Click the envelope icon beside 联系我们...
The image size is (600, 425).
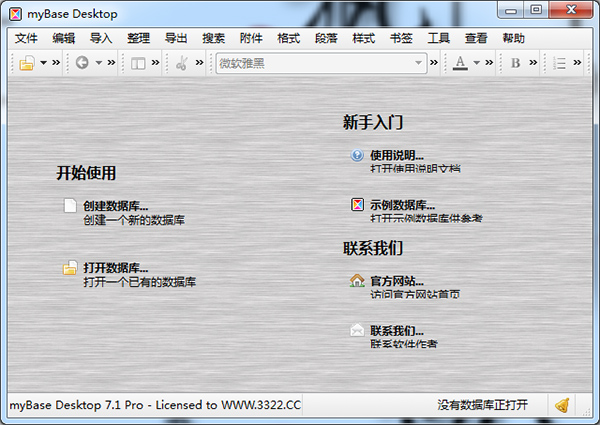357,330
